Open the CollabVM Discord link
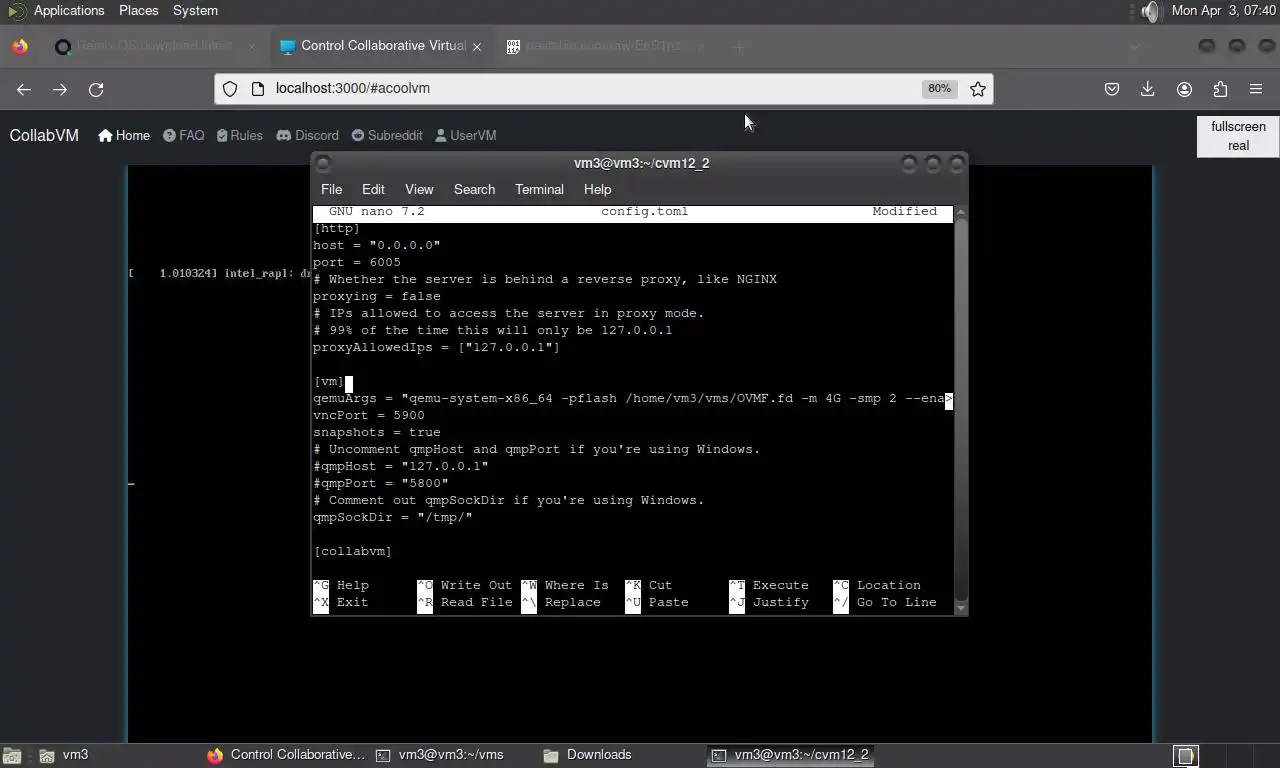This screenshot has height=768, width=1280. (307, 135)
